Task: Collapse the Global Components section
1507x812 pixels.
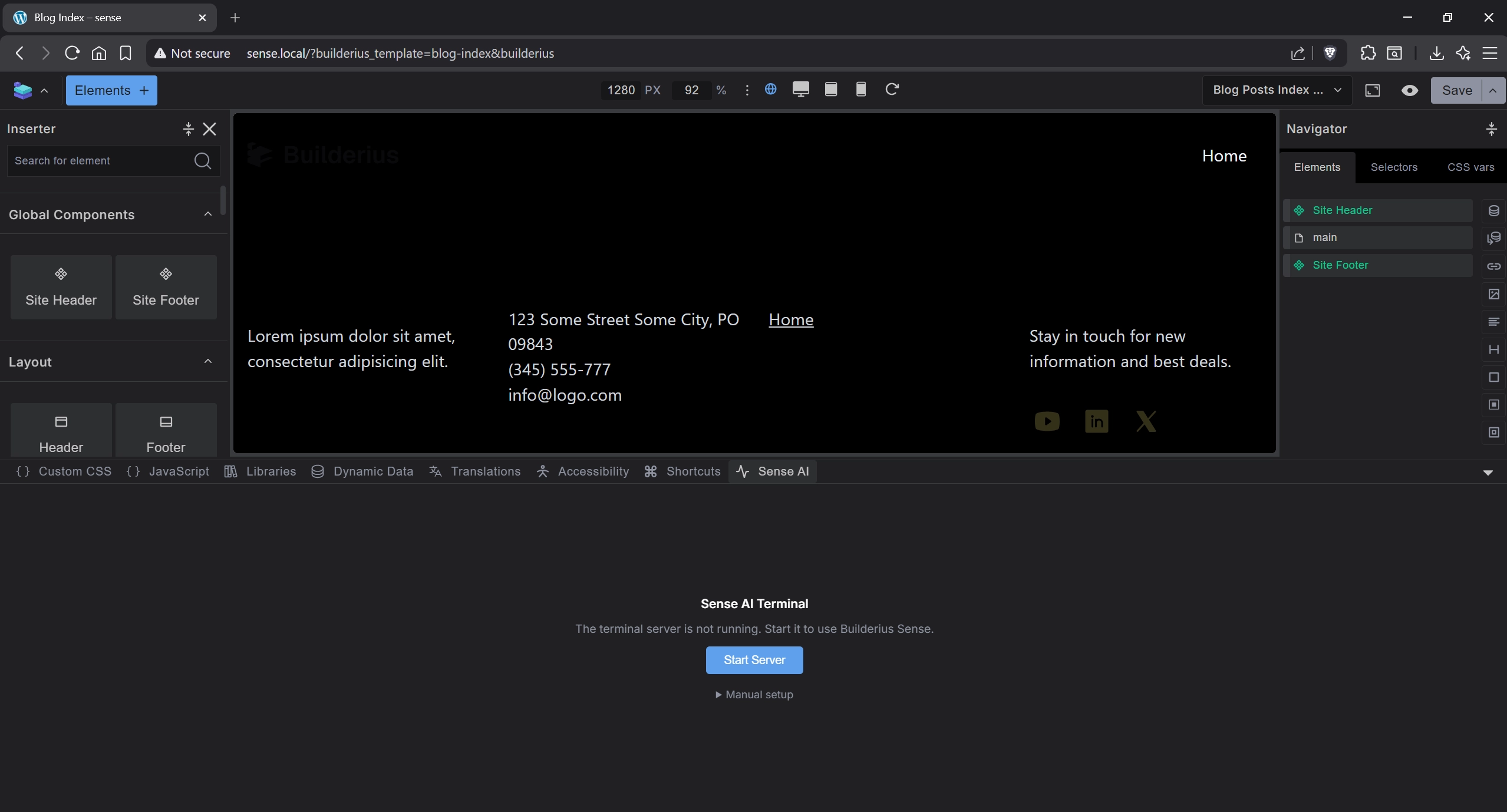Action: click(x=207, y=214)
